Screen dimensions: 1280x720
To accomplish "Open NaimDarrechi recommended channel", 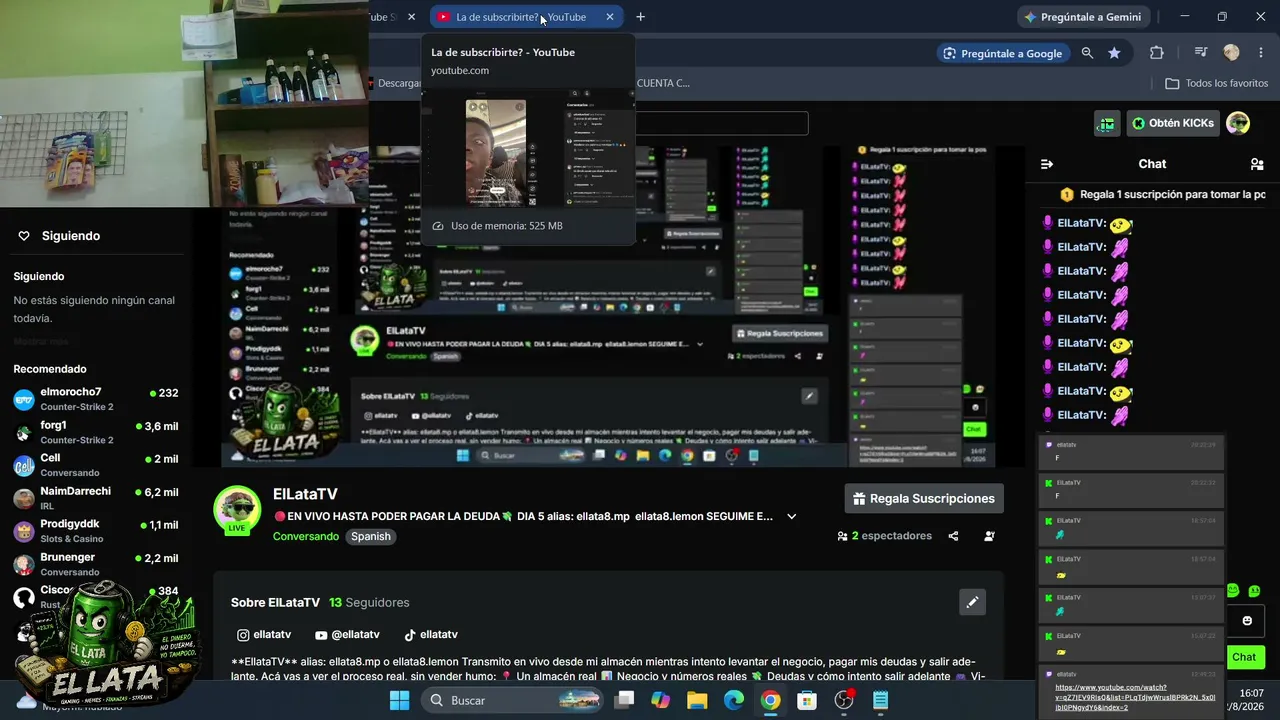I will (96, 498).
